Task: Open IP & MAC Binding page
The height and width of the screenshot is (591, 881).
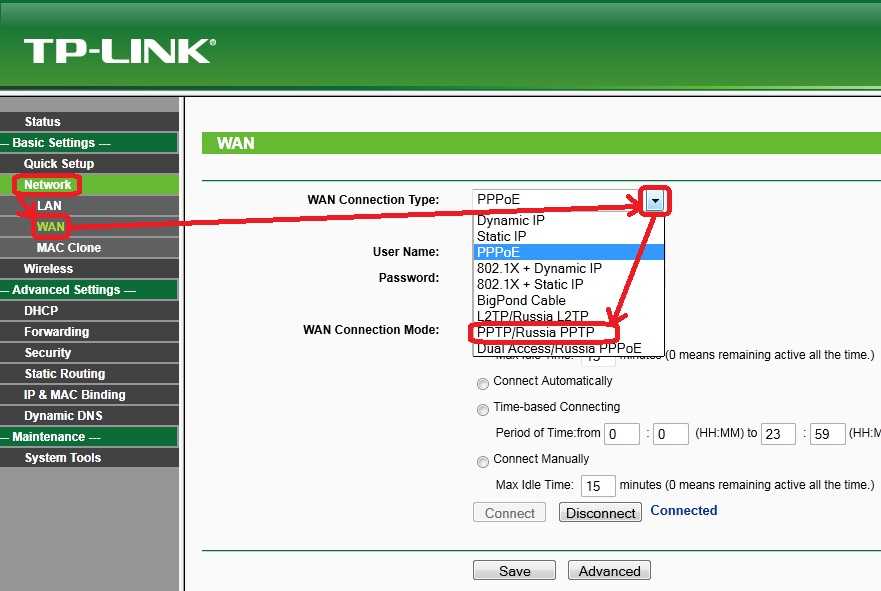Action: point(74,394)
